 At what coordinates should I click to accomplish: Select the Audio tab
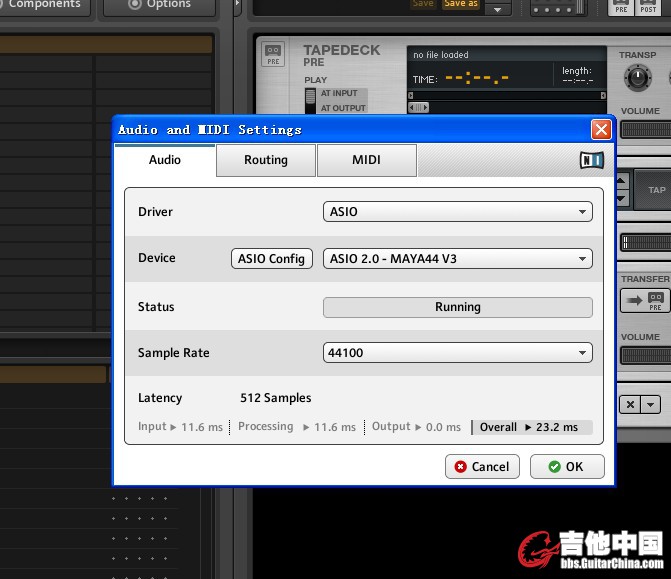(165, 160)
